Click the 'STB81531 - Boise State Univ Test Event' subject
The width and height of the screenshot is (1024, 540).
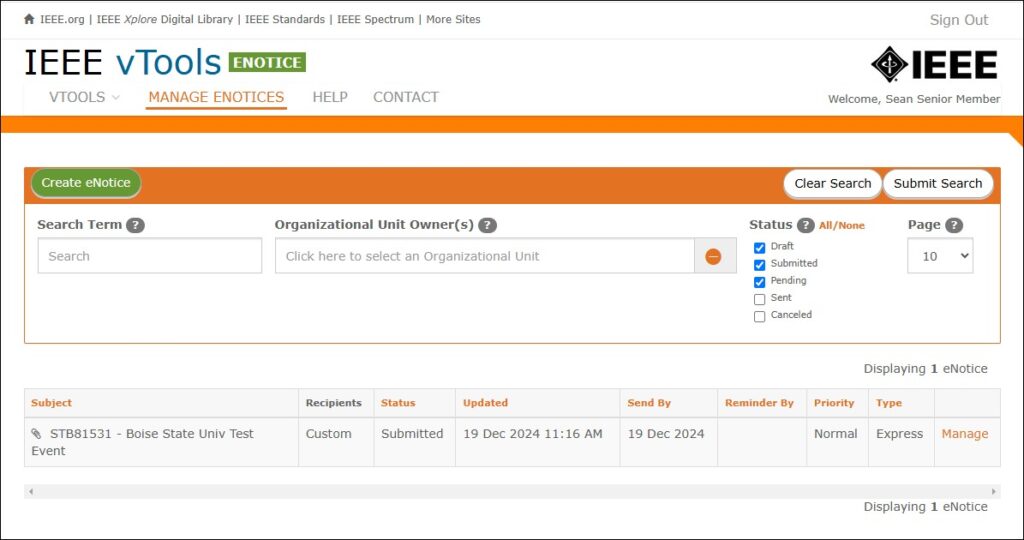[142, 442]
